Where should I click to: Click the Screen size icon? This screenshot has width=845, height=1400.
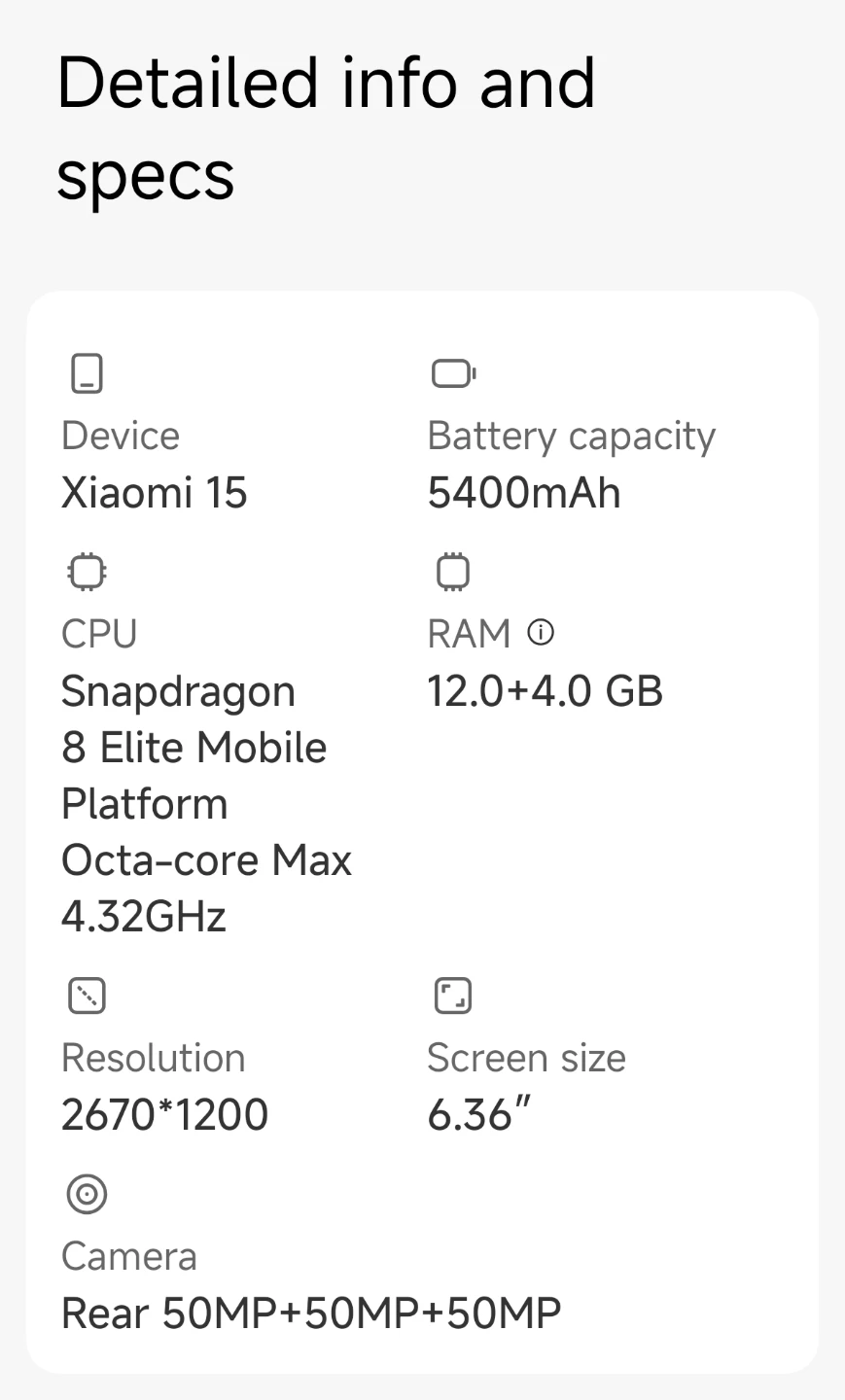452,996
